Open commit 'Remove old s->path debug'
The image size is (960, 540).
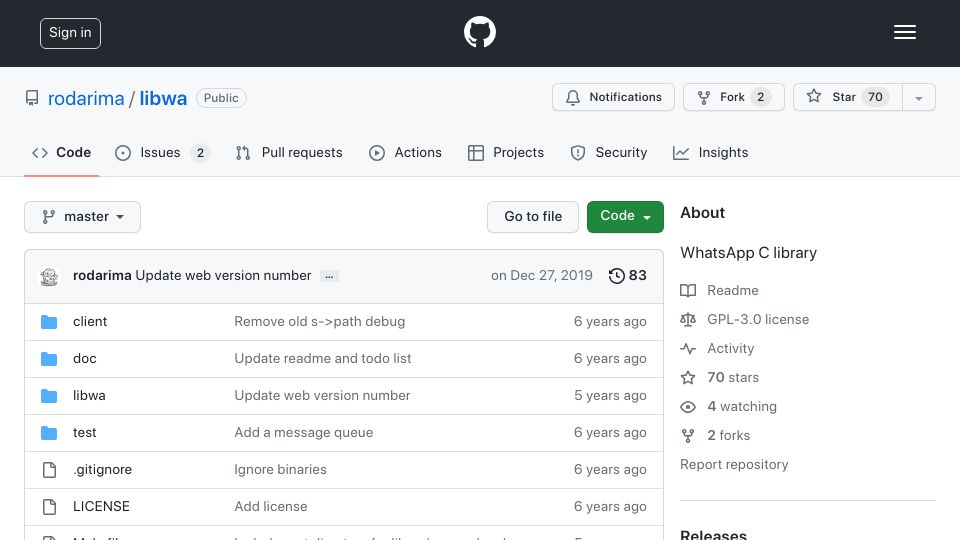click(320, 322)
